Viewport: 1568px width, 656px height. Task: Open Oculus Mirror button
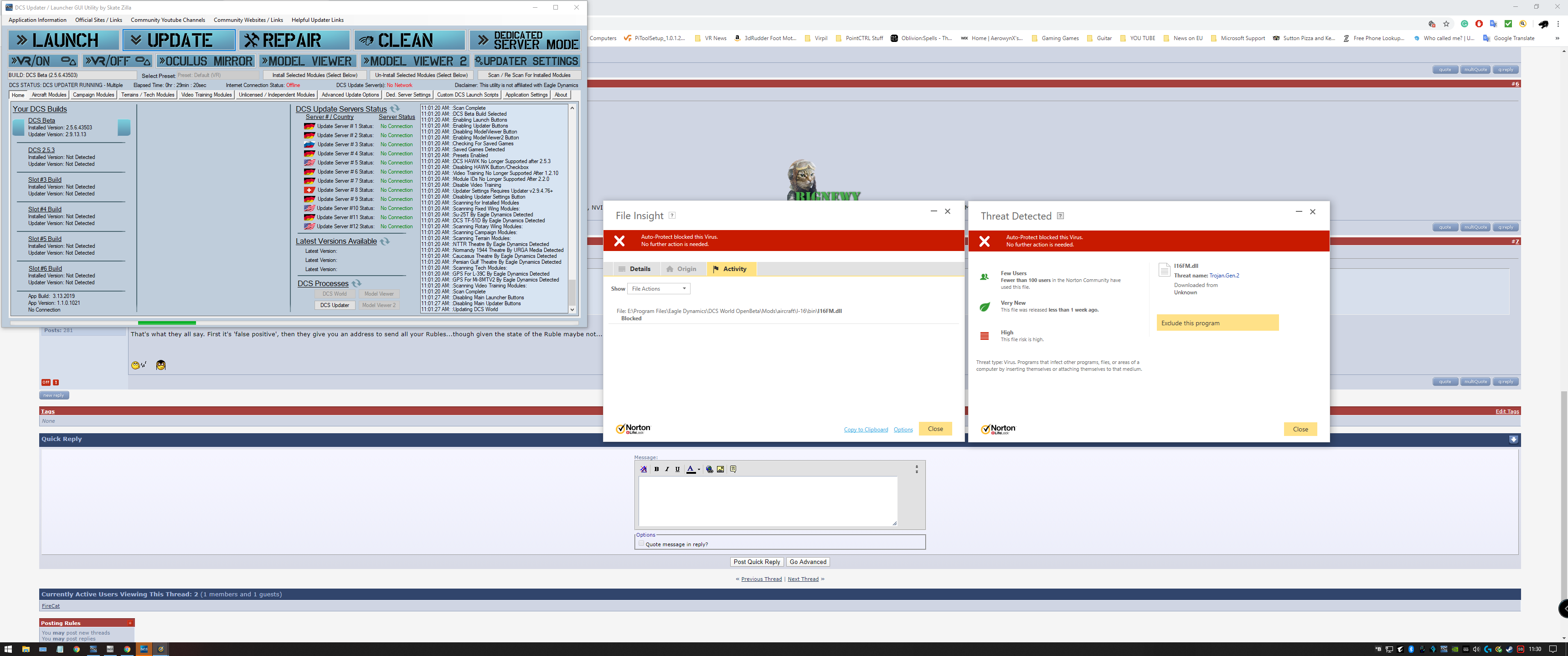coord(205,61)
